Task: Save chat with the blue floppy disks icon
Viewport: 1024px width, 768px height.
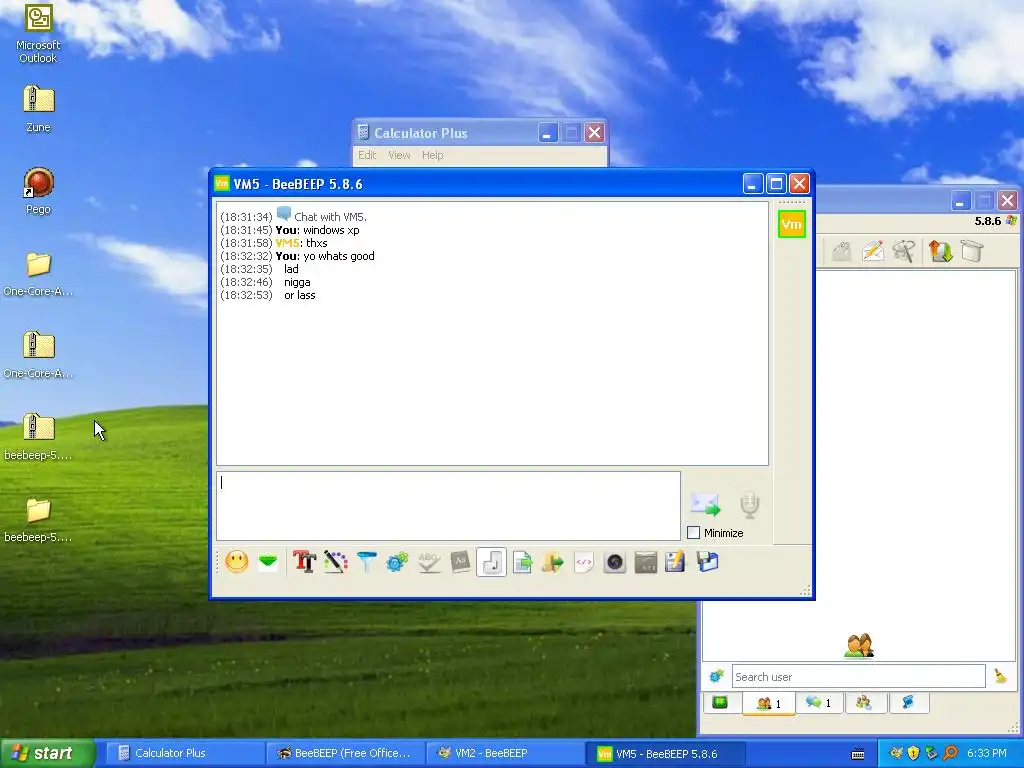Action: [707, 562]
